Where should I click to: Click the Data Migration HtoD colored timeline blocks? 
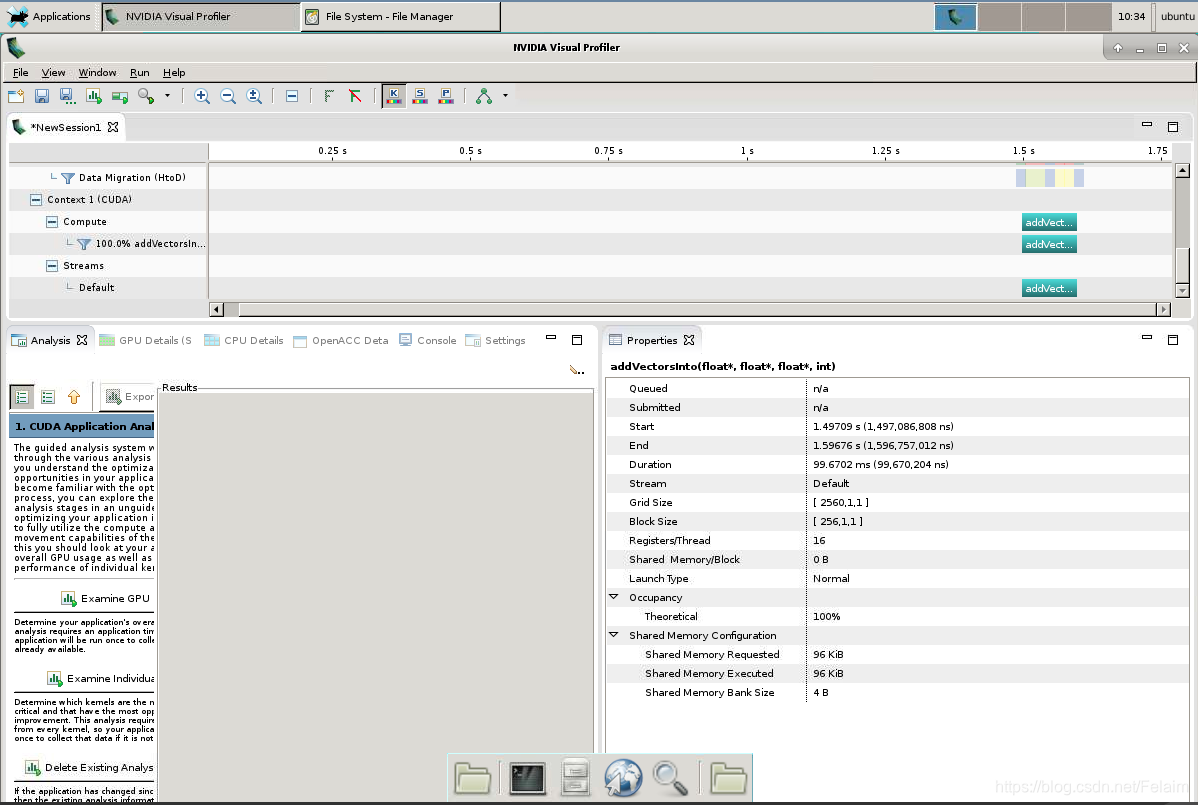1050,178
